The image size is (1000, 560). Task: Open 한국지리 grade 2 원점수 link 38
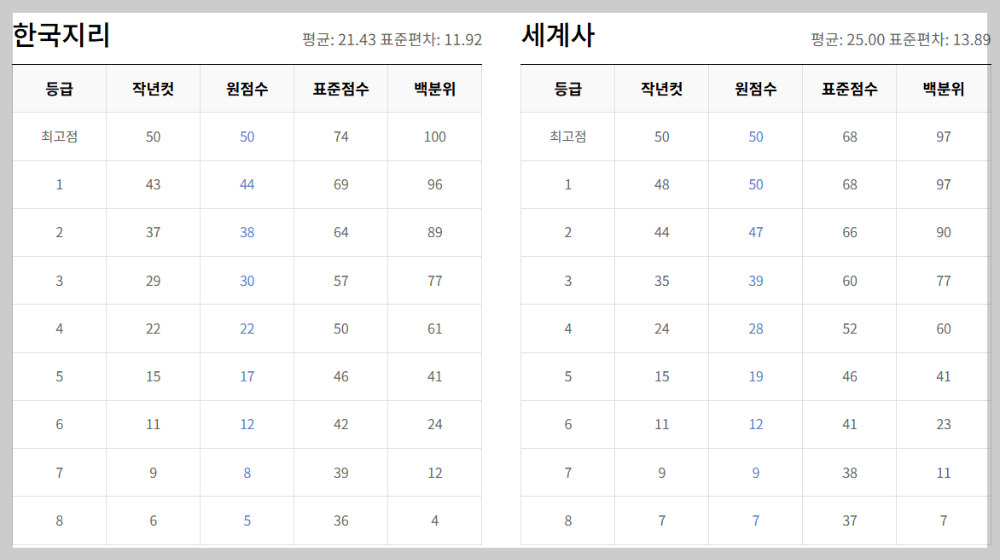click(247, 232)
